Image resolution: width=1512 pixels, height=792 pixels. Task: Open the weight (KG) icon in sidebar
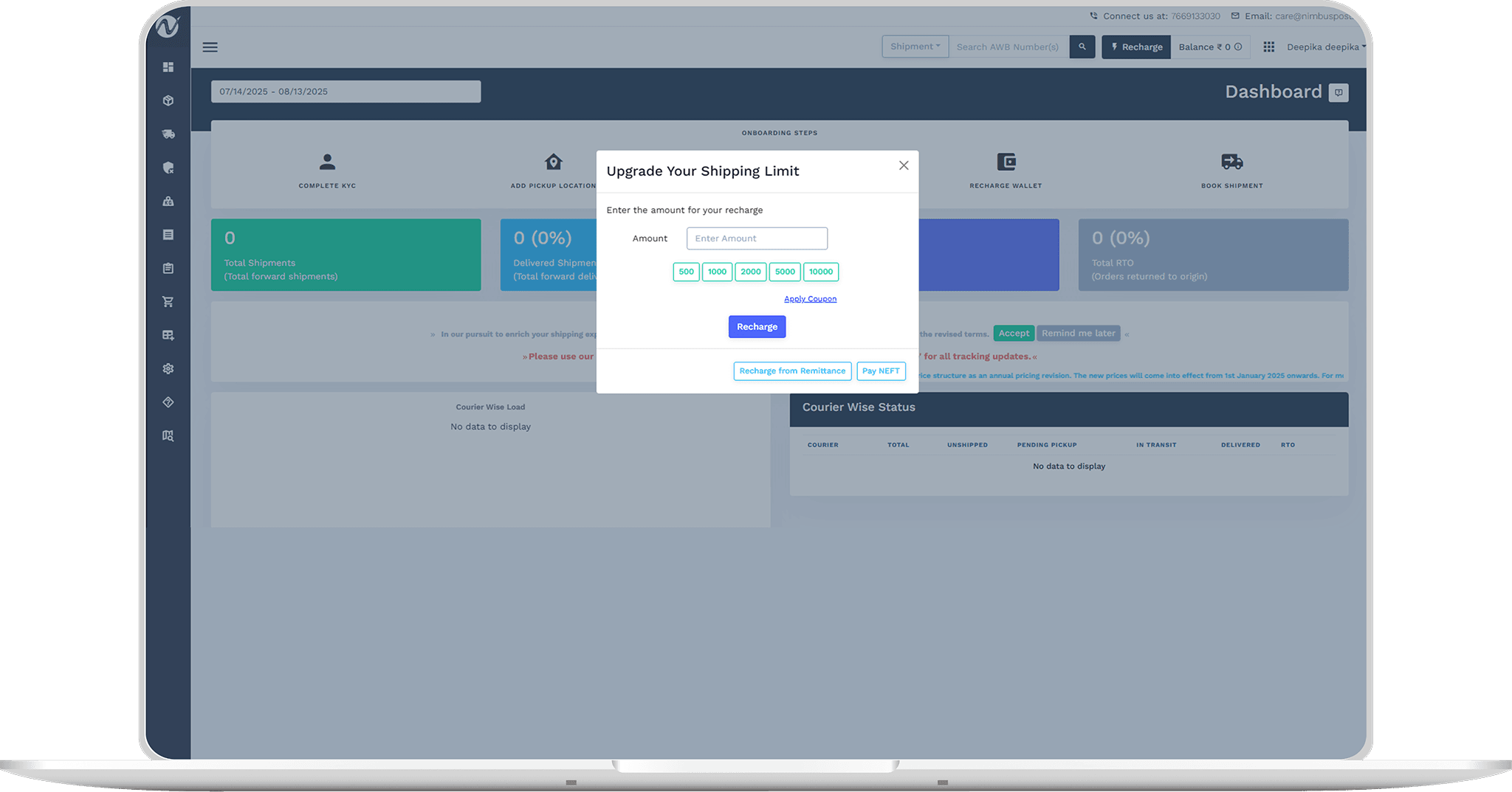(168, 202)
